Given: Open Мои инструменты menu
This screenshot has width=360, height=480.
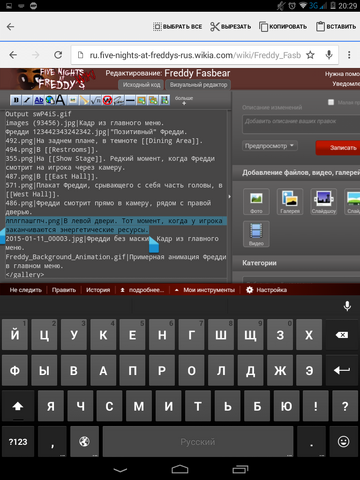Looking at the screenshot, I should point(205,290).
